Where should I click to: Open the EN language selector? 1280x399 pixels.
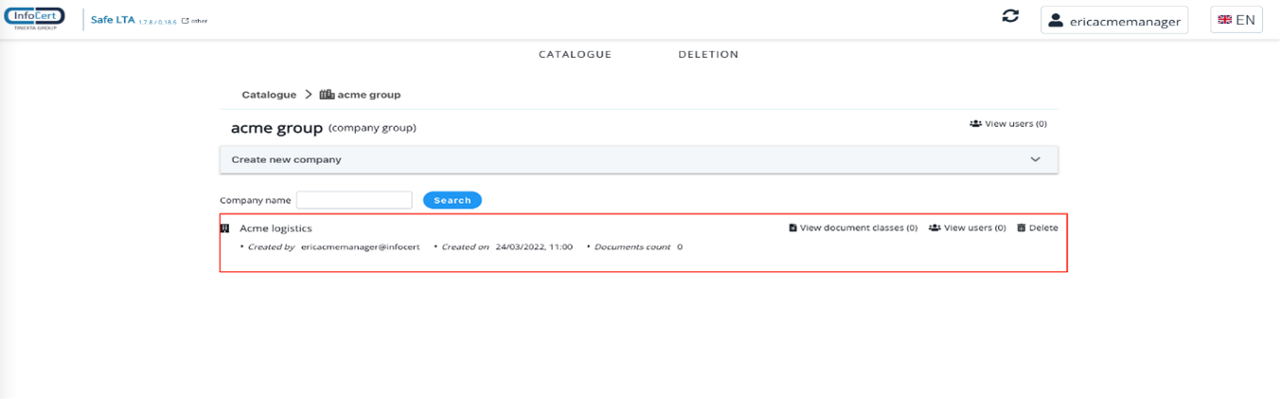[x=1236, y=20]
